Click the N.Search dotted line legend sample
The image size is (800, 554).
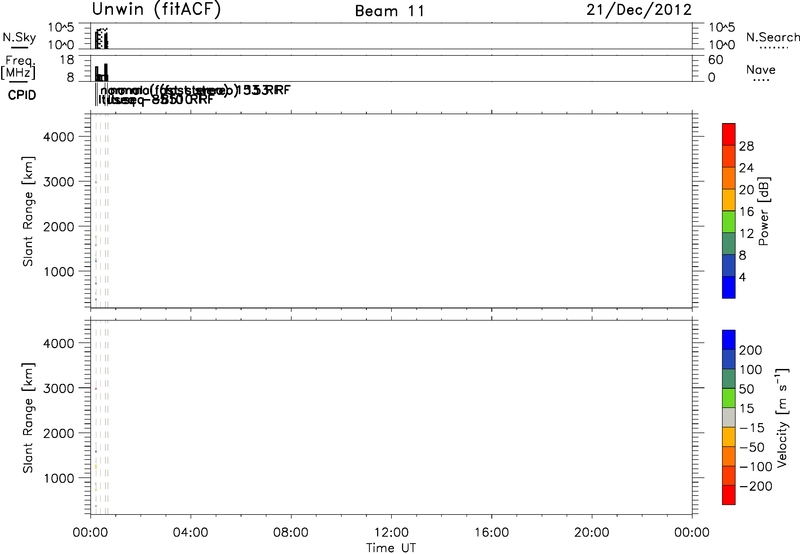point(774,48)
